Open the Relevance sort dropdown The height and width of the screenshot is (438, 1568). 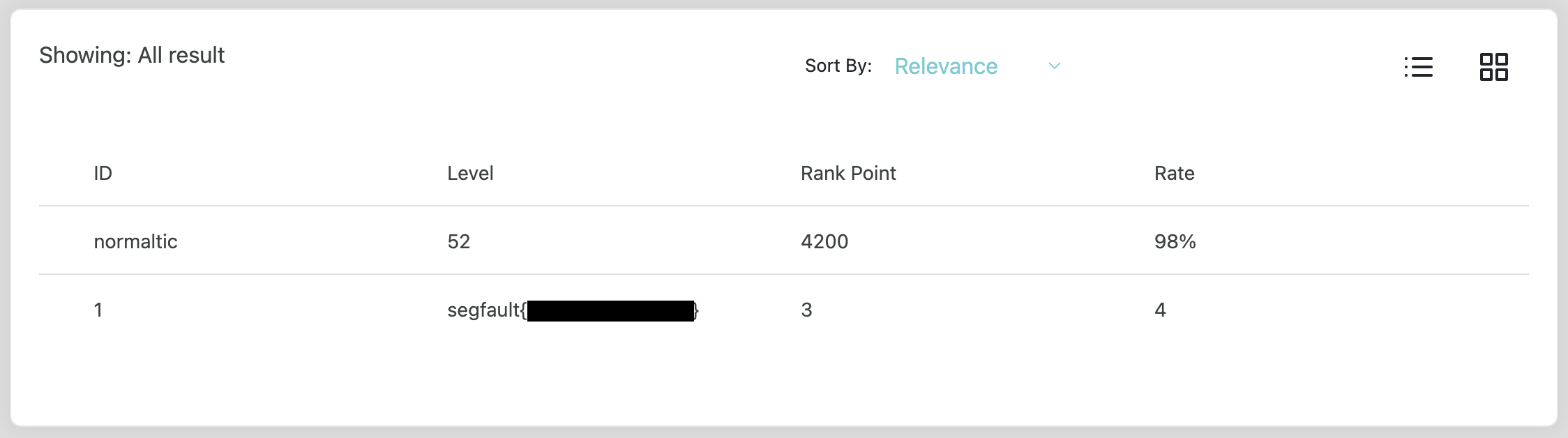946,66
